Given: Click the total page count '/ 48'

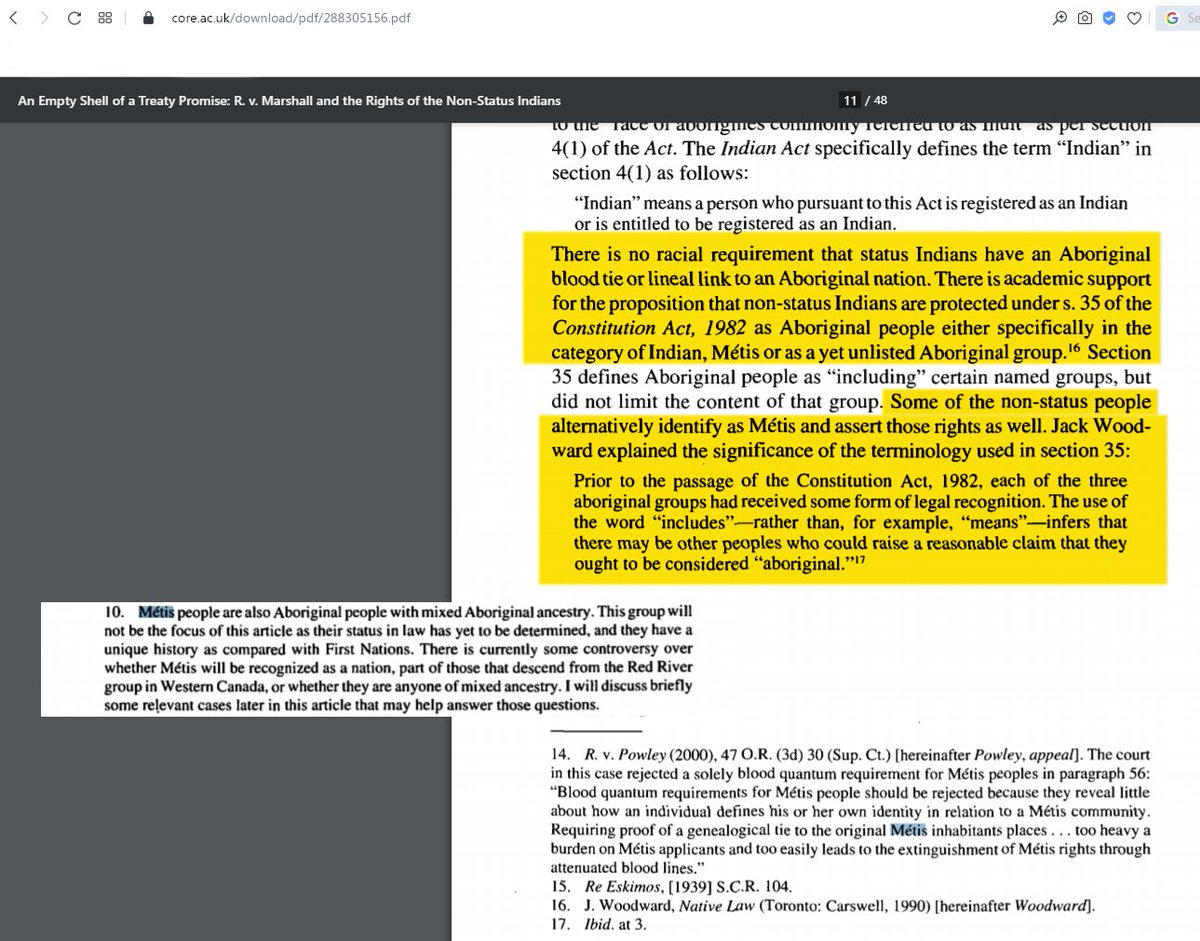Looking at the screenshot, I should pyautogui.click(x=876, y=100).
